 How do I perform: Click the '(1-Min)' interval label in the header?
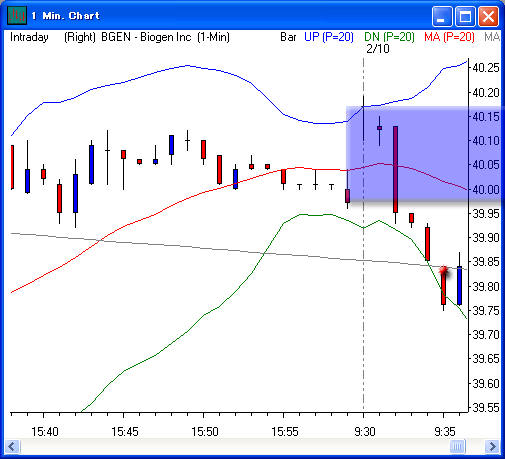(x=213, y=37)
